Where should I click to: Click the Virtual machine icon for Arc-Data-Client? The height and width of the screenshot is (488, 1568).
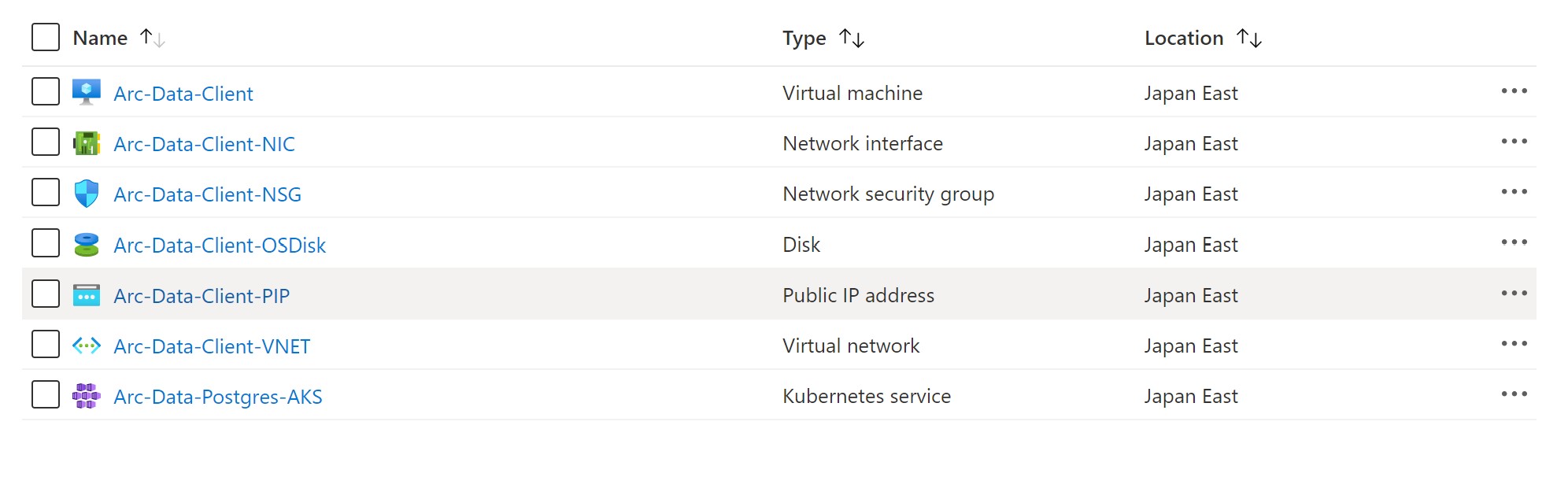click(x=87, y=92)
